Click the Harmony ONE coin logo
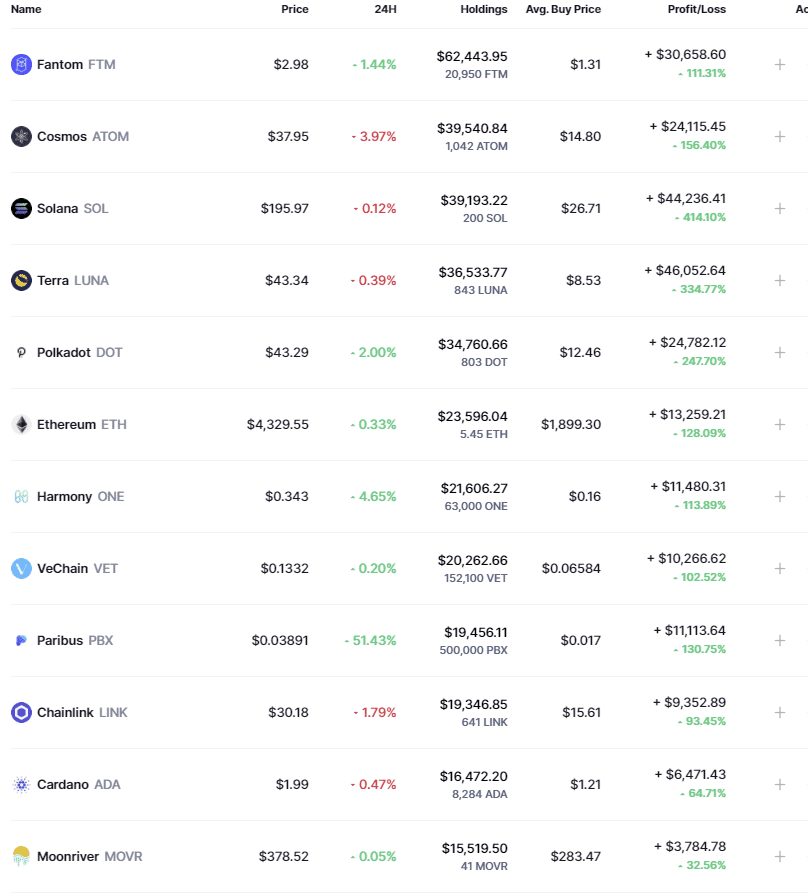The image size is (808, 895). (21, 497)
